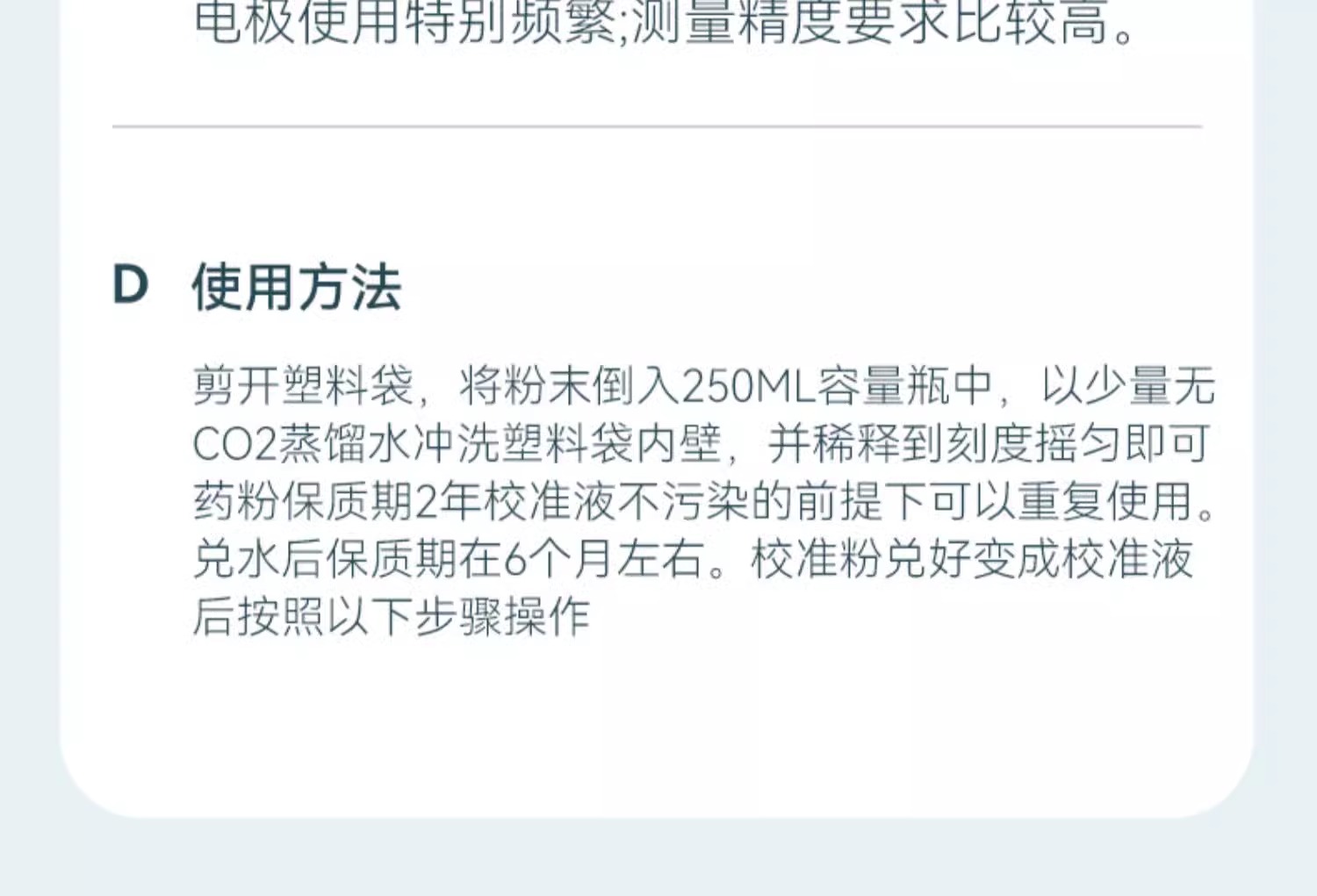The height and width of the screenshot is (896, 1317).
Task: Click the phrase 校准液不污染的前提下
Action: tap(706, 501)
